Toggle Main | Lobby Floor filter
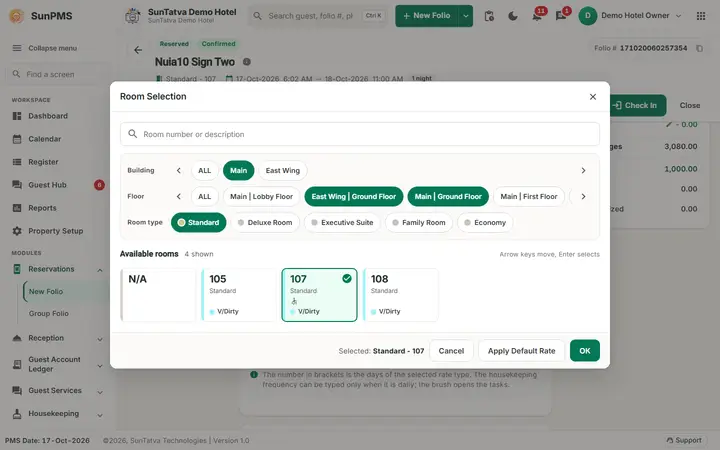The height and width of the screenshot is (450, 720). coord(261,197)
